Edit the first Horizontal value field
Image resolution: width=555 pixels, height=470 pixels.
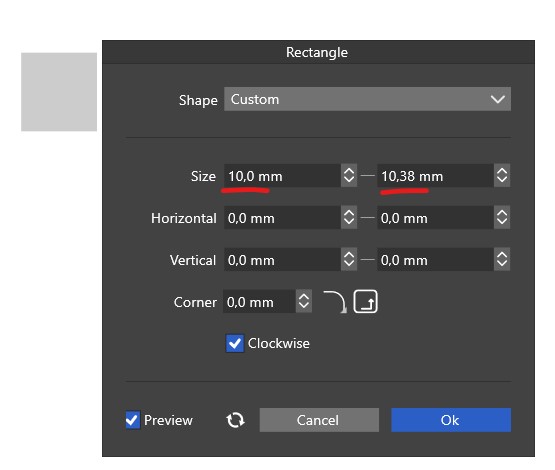(x=282, y=218)
